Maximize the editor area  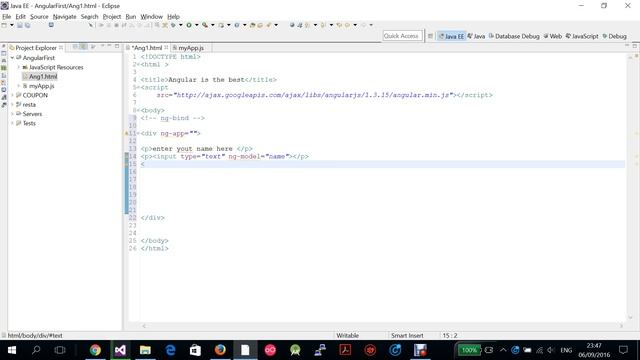pyautogui.click(x=635, y=46)
